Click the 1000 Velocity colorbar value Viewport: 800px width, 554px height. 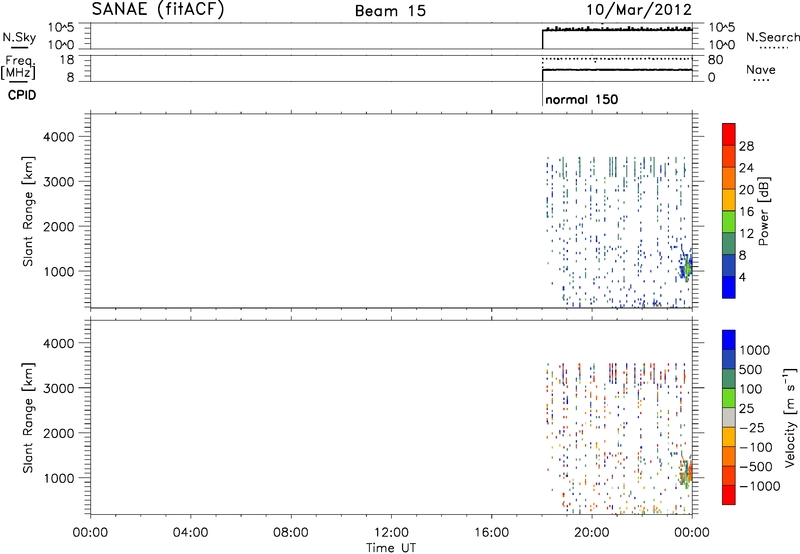pos(755,350)
